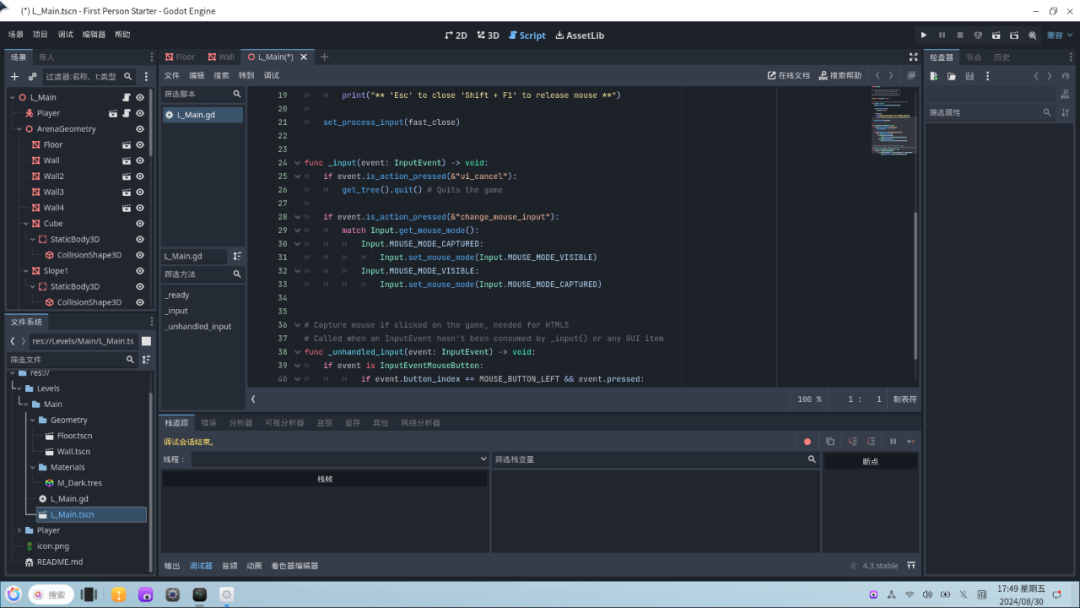1080x608 pixels.
Task: Switch to the Floor scene tab
Action: click(x=180, y=57)
